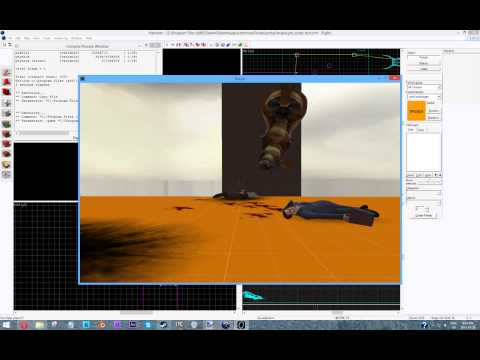Open Steam from the taskbar

click(163, 325)
